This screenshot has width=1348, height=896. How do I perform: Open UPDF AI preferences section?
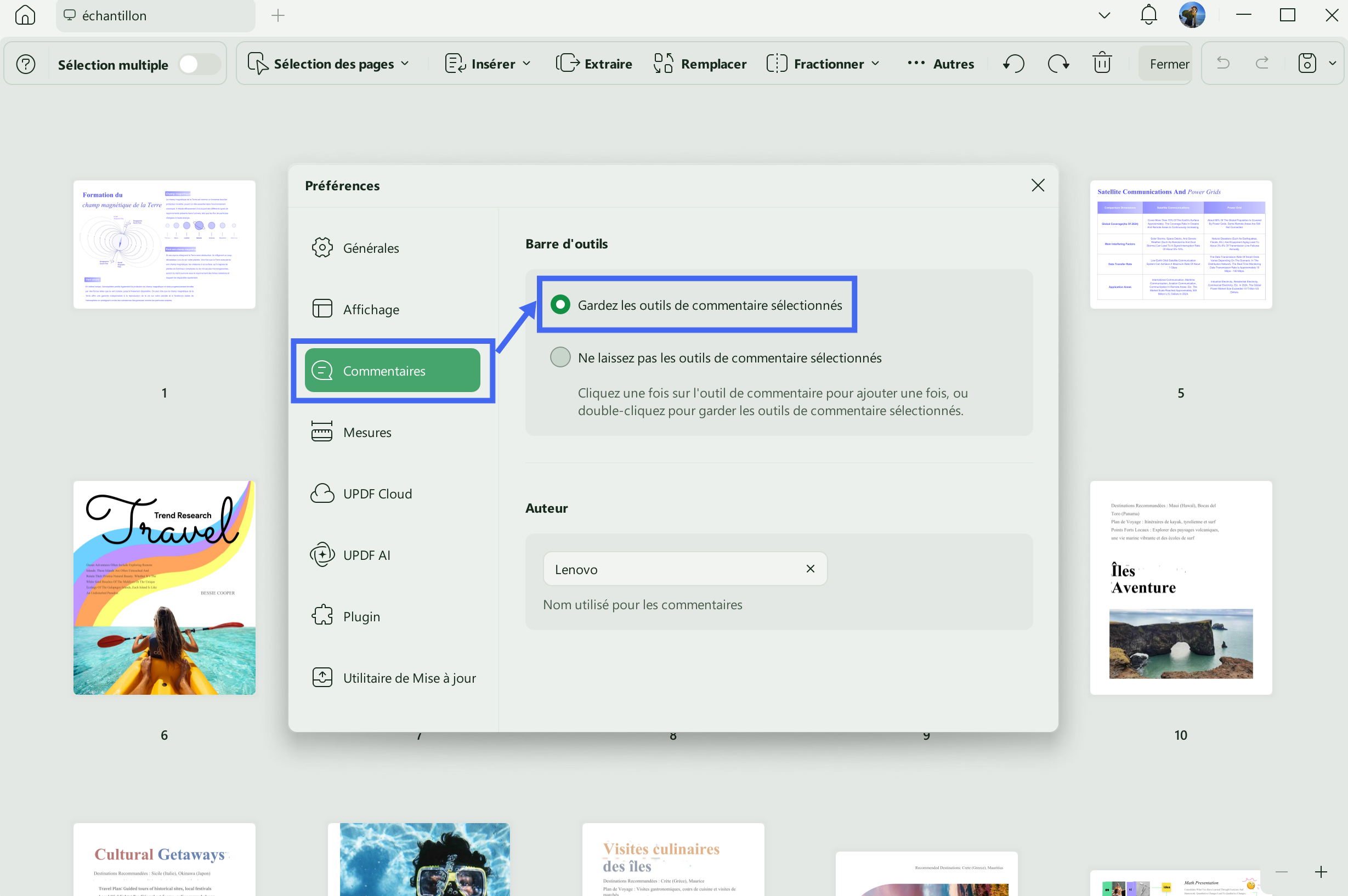pyautogui.click(x=393, y=555)
